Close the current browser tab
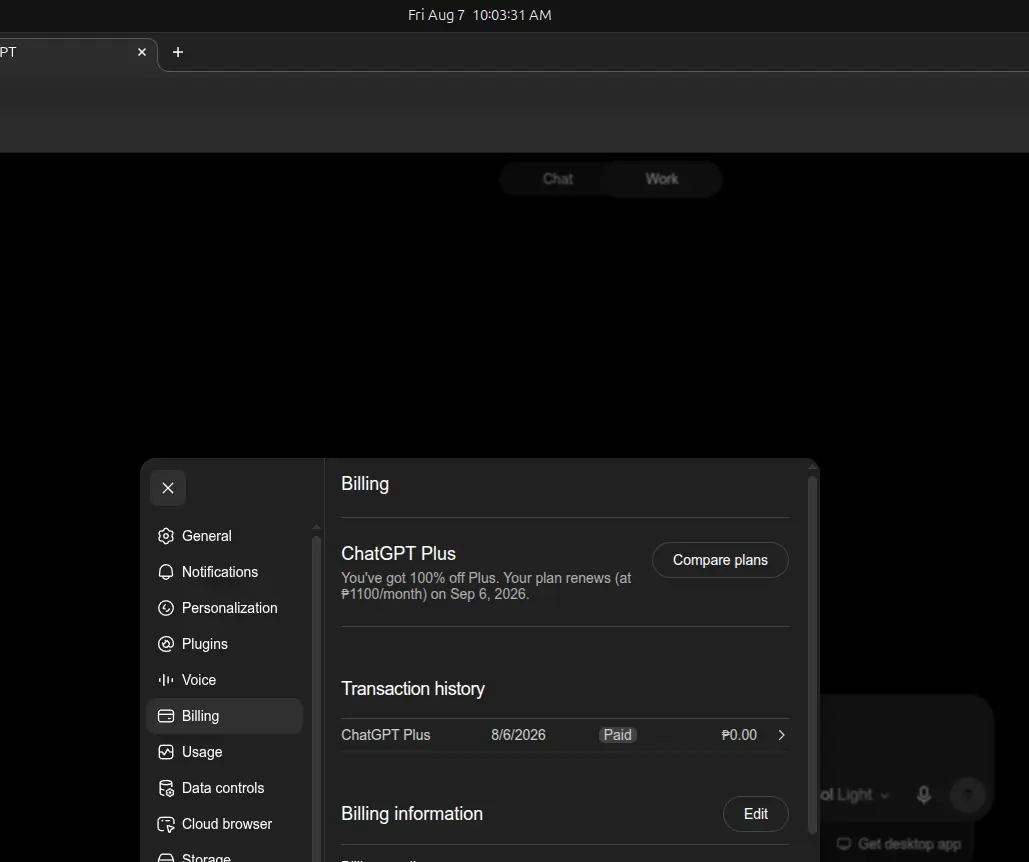 click(142, 52)
